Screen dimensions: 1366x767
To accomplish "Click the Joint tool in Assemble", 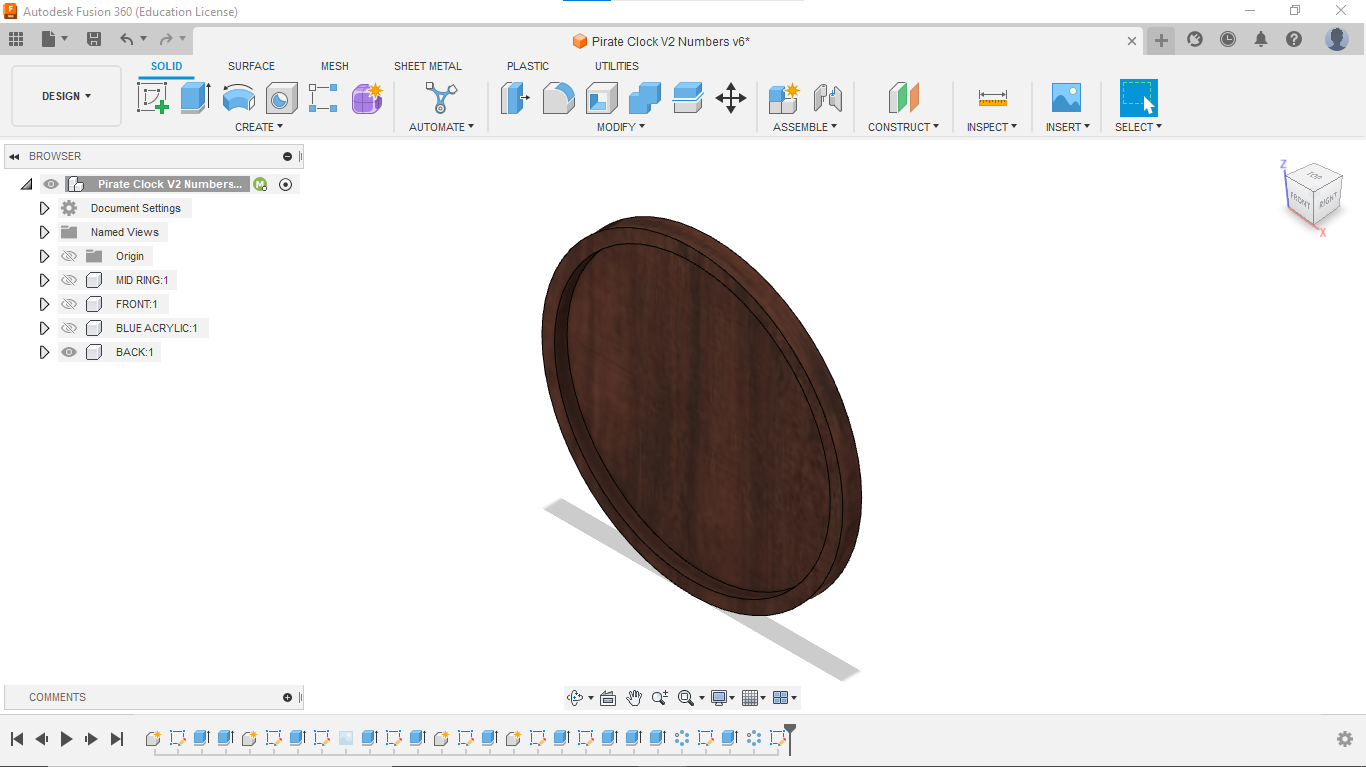I will (x=827, y=98).
